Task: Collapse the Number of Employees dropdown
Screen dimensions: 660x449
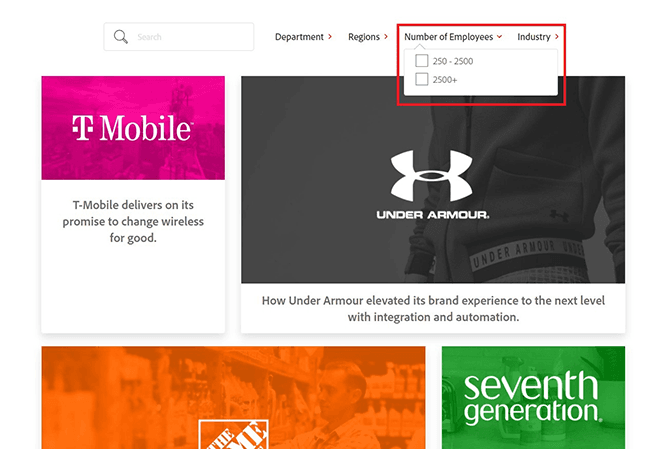Action: click(453, 37)
